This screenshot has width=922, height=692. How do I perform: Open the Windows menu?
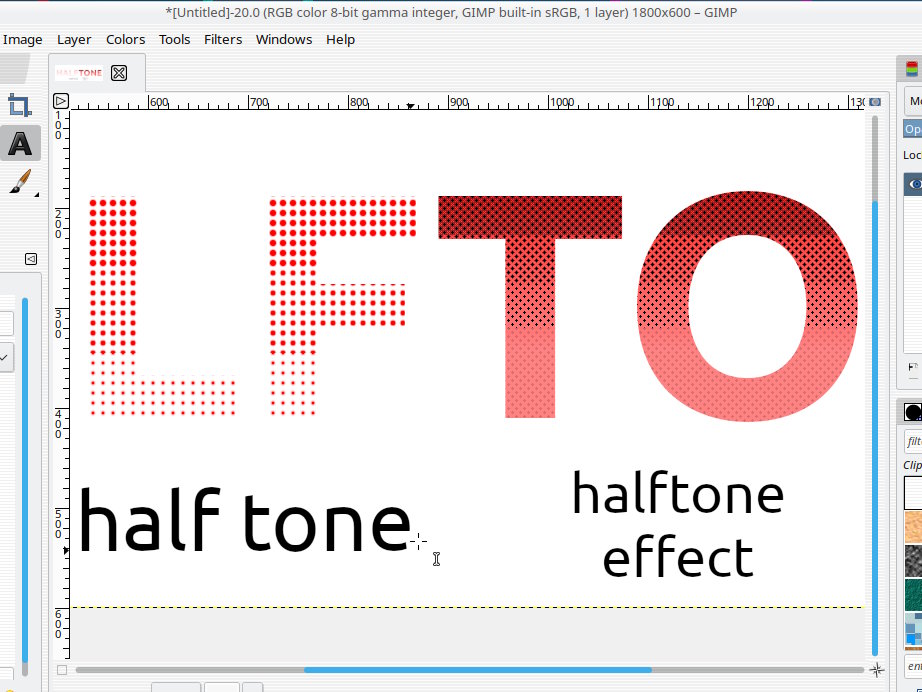[283, 39]
